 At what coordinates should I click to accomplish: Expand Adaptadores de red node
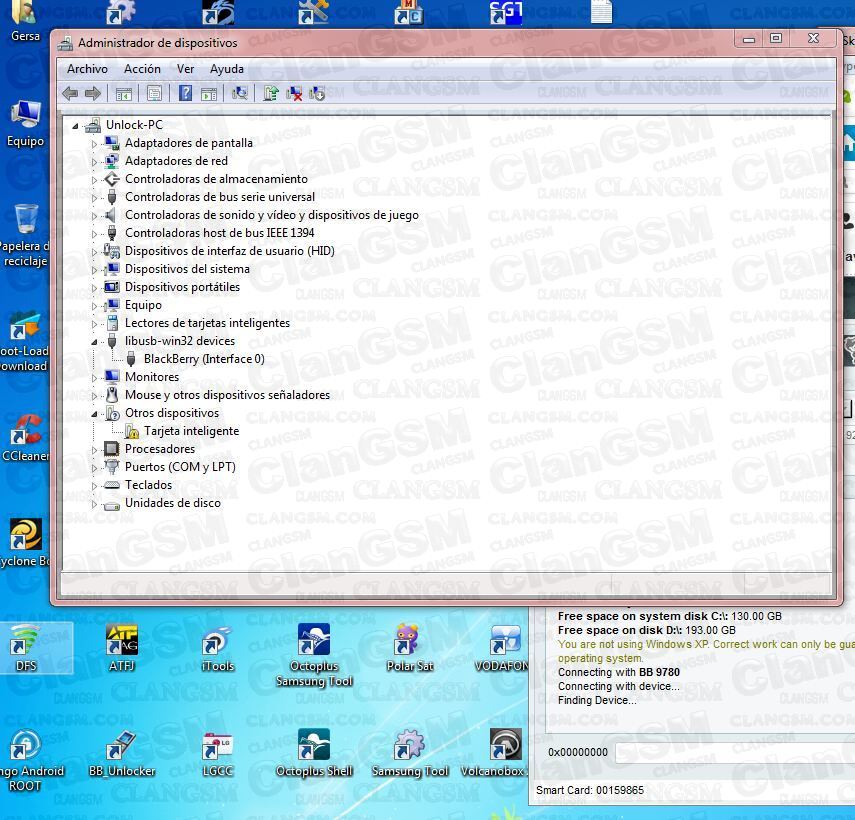(94, 162)
